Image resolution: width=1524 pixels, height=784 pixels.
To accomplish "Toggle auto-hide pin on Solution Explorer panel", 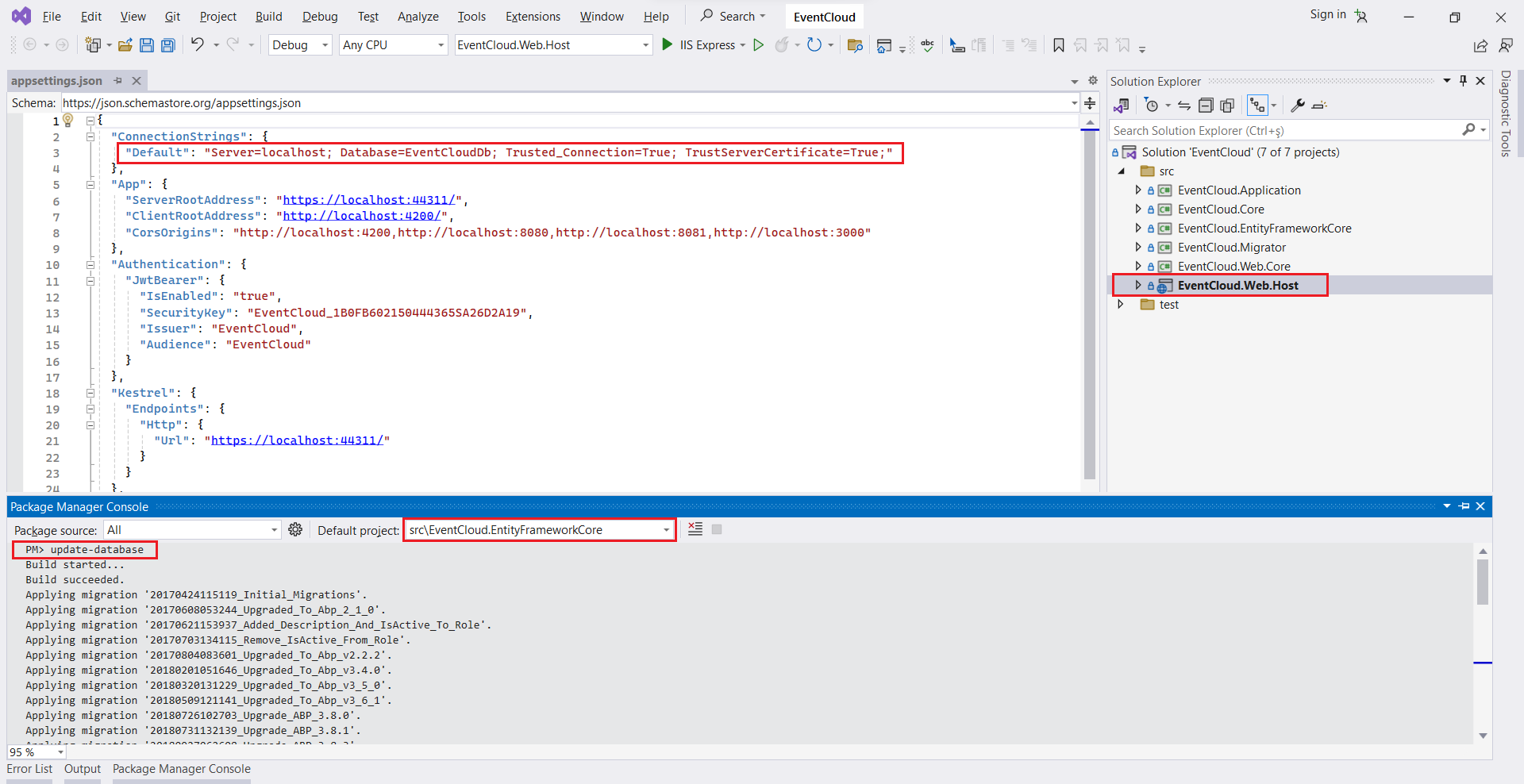I will click(1464, 81).
